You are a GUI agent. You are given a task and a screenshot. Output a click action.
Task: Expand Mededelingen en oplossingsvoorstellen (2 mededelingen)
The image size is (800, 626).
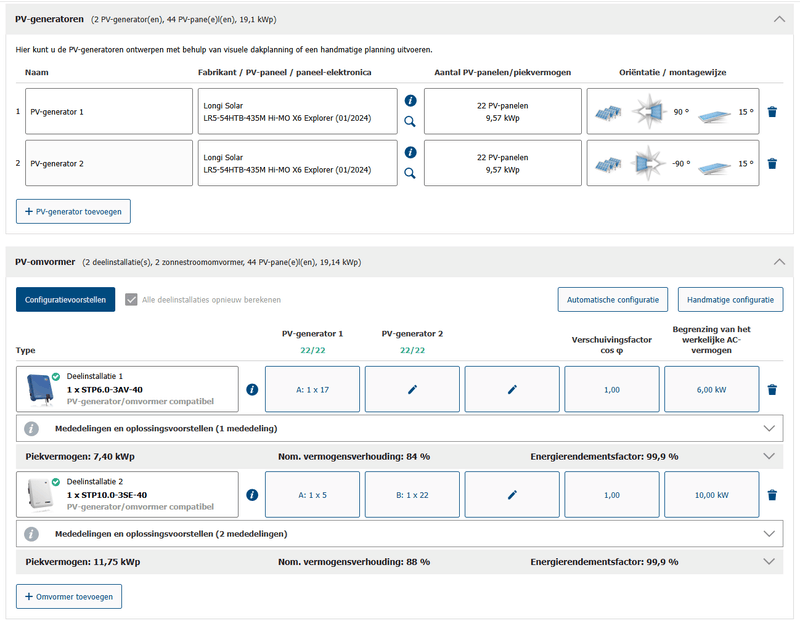pyautogui.click(x=399, y=534)
